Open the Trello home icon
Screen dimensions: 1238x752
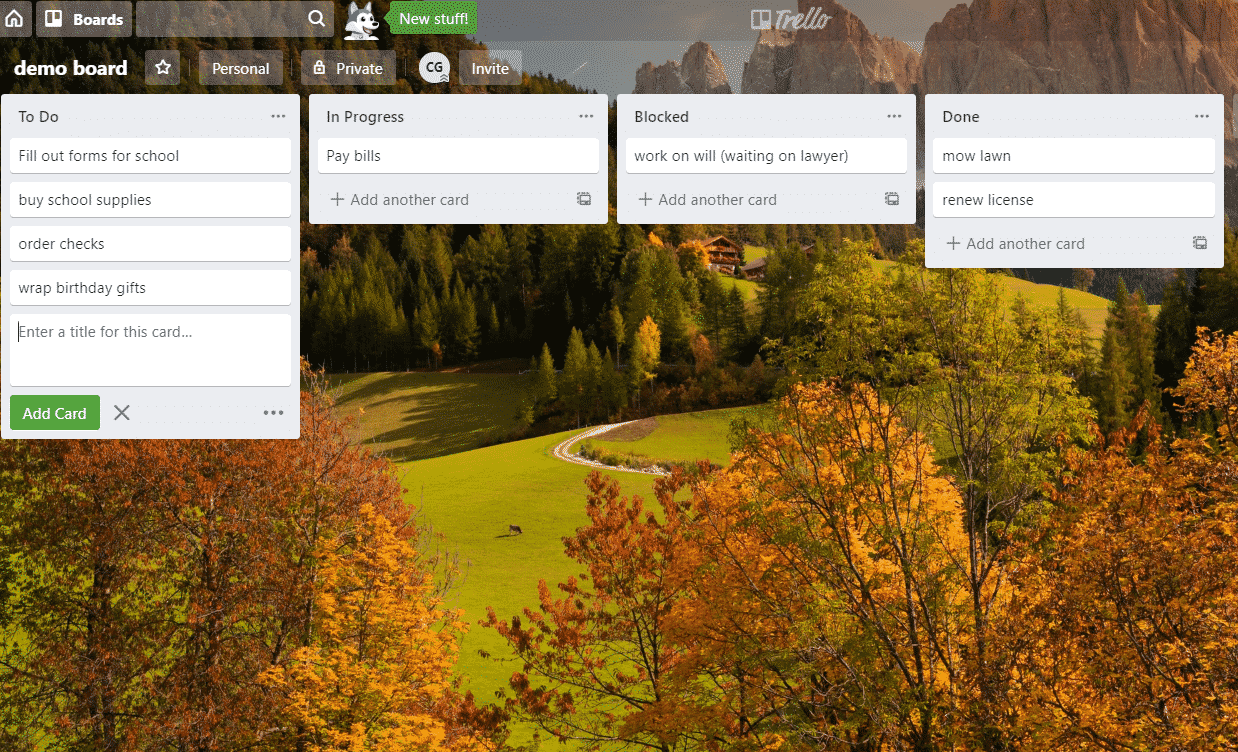14,19
